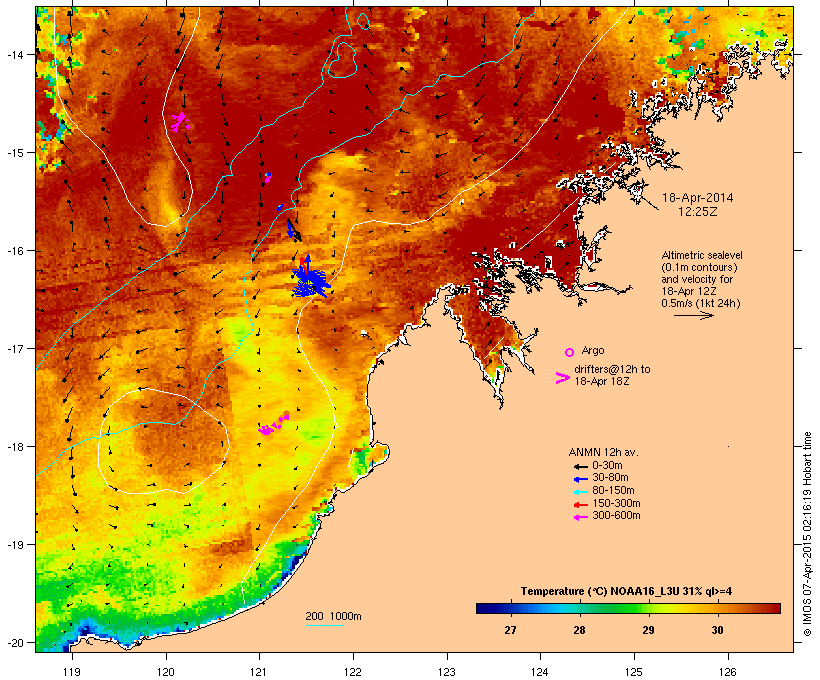Click the red 150-300m arrow legend symbol

[x=580, y=505]
